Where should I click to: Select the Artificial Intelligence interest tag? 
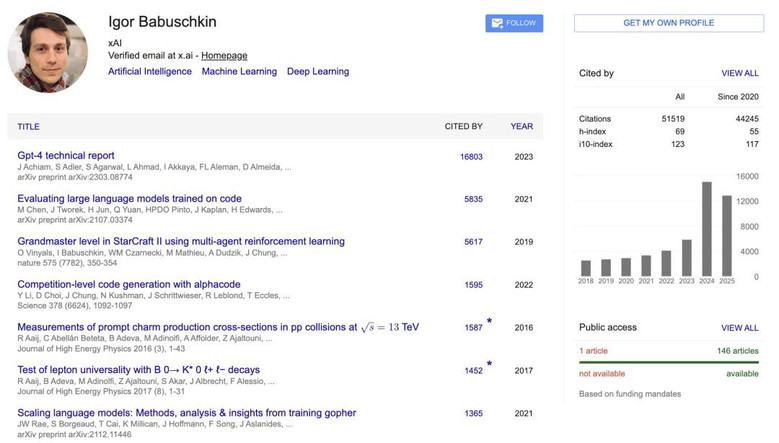coord(150,72)
